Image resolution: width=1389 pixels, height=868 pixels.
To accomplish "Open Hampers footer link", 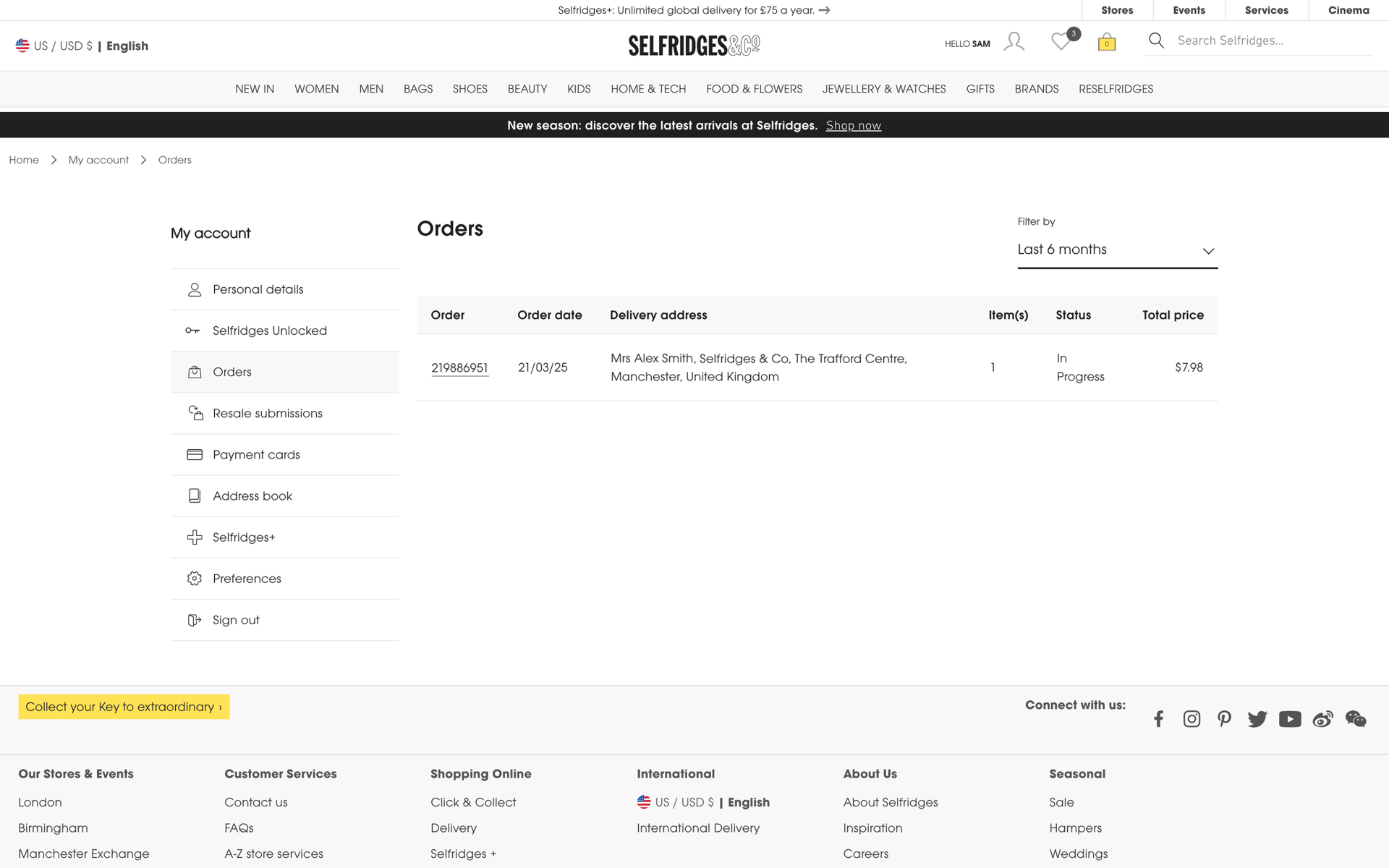I will pos(1075,828).
